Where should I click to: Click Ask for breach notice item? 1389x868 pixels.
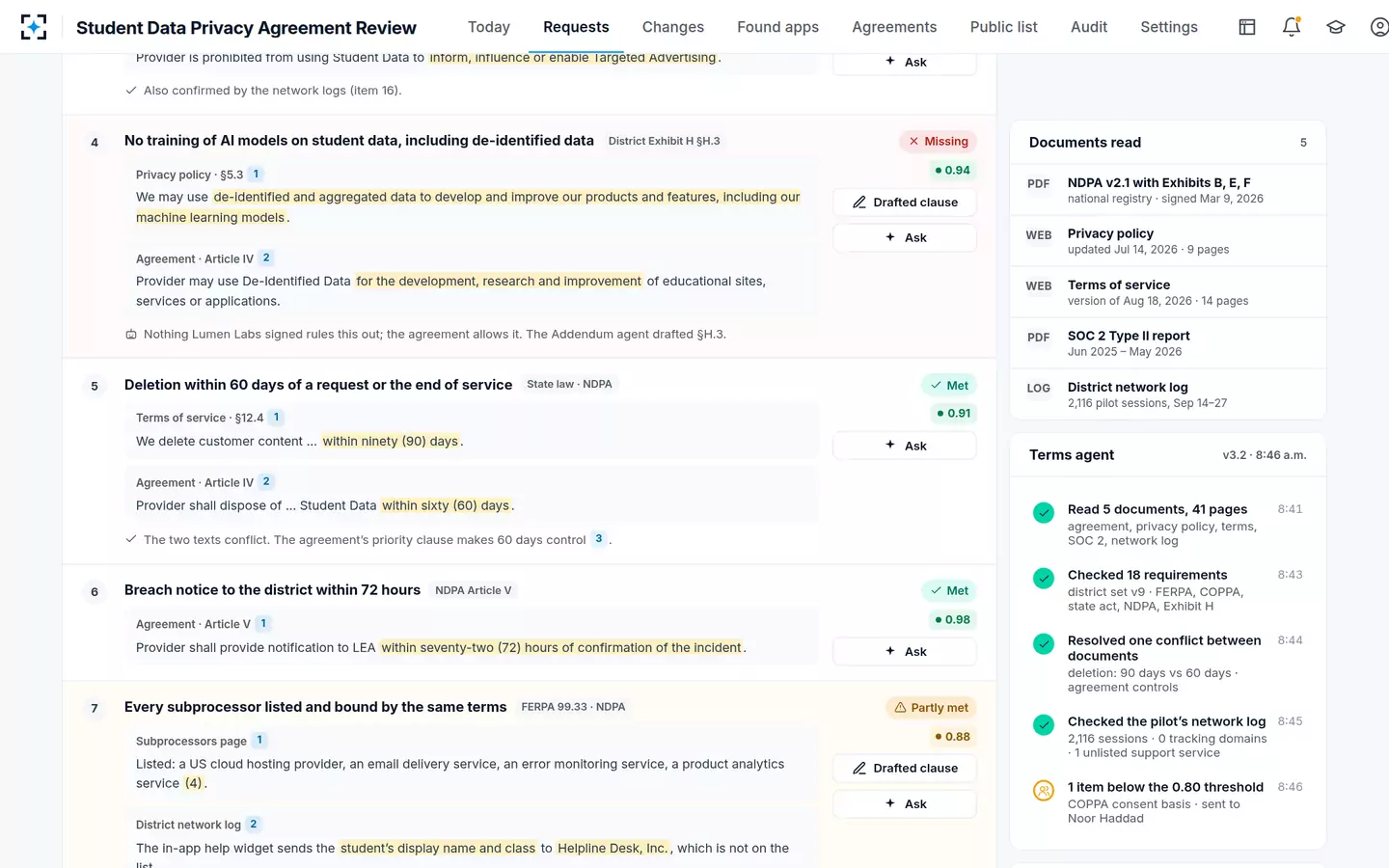pos(905,652)
